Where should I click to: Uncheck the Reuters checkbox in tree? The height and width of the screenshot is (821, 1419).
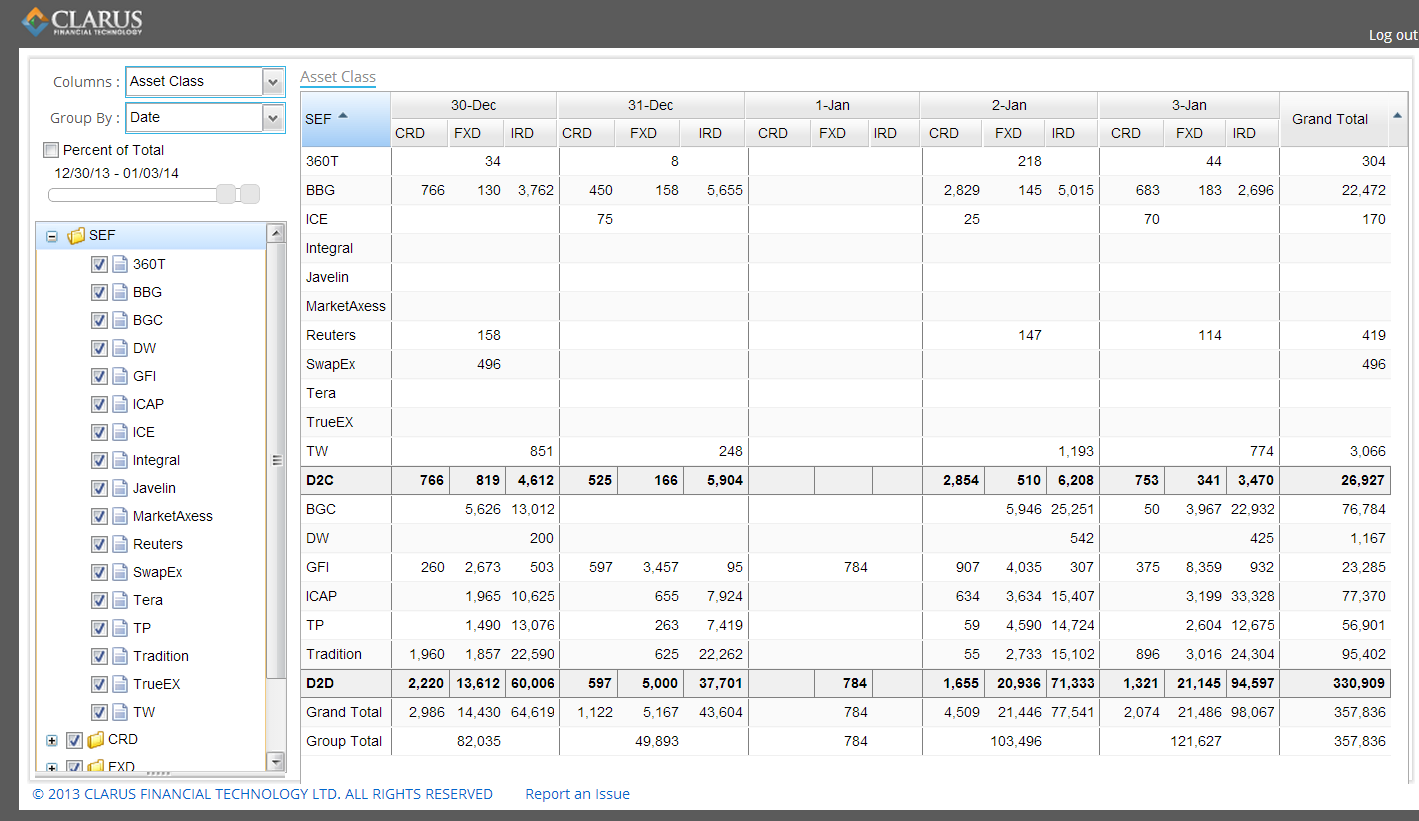click(99, 544)
